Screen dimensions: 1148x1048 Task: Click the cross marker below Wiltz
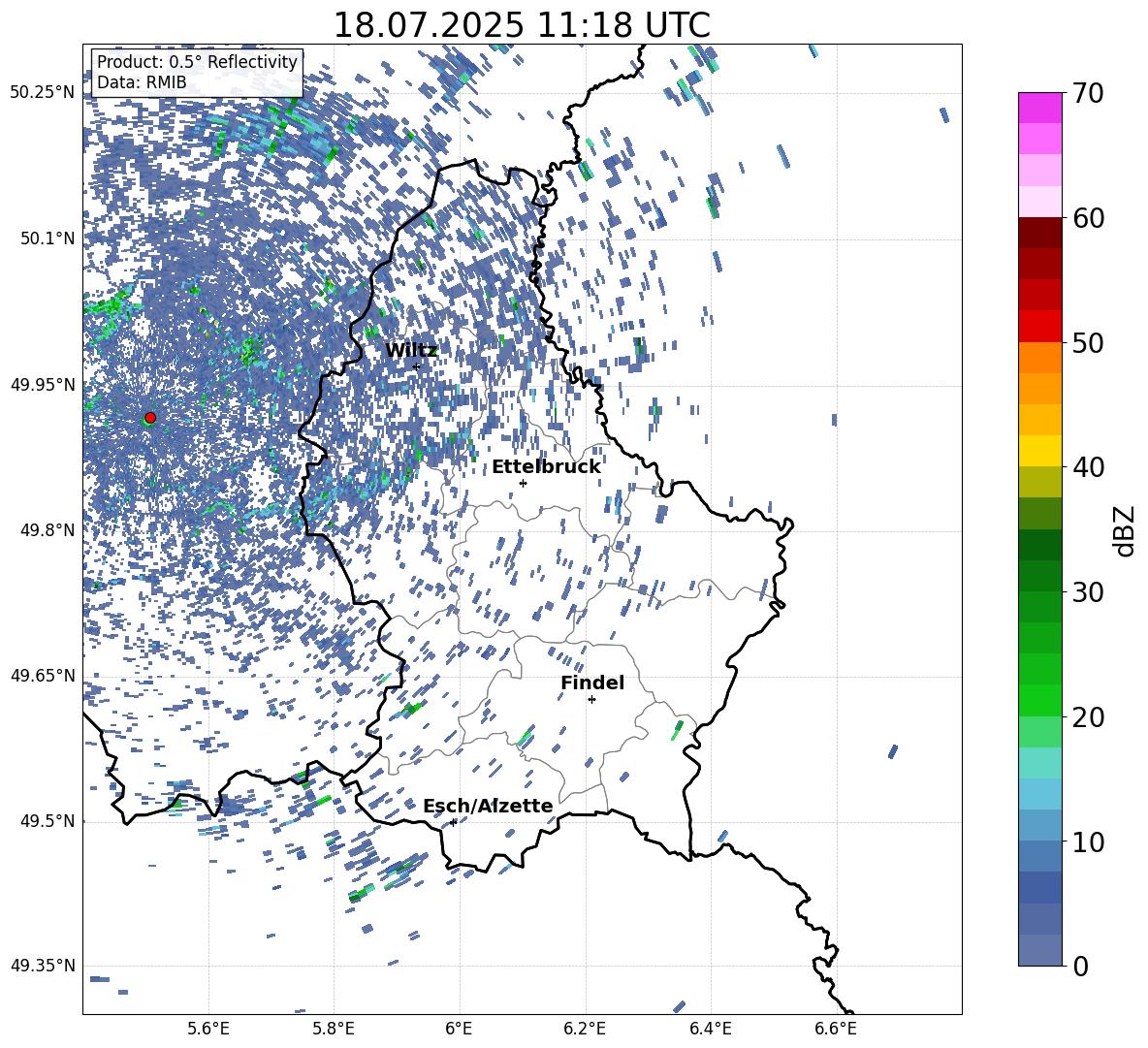(417, 365)
